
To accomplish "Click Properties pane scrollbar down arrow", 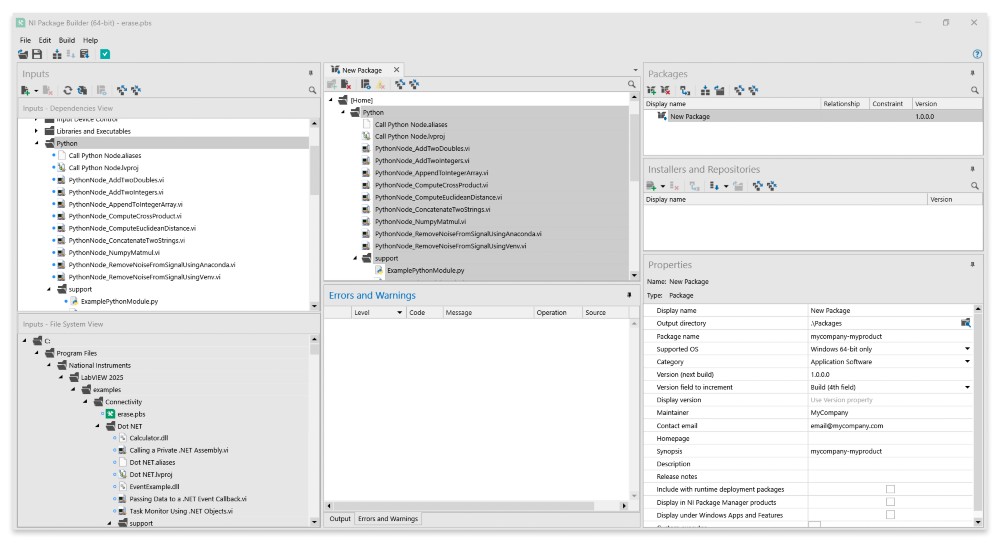I will click(978, 522).
